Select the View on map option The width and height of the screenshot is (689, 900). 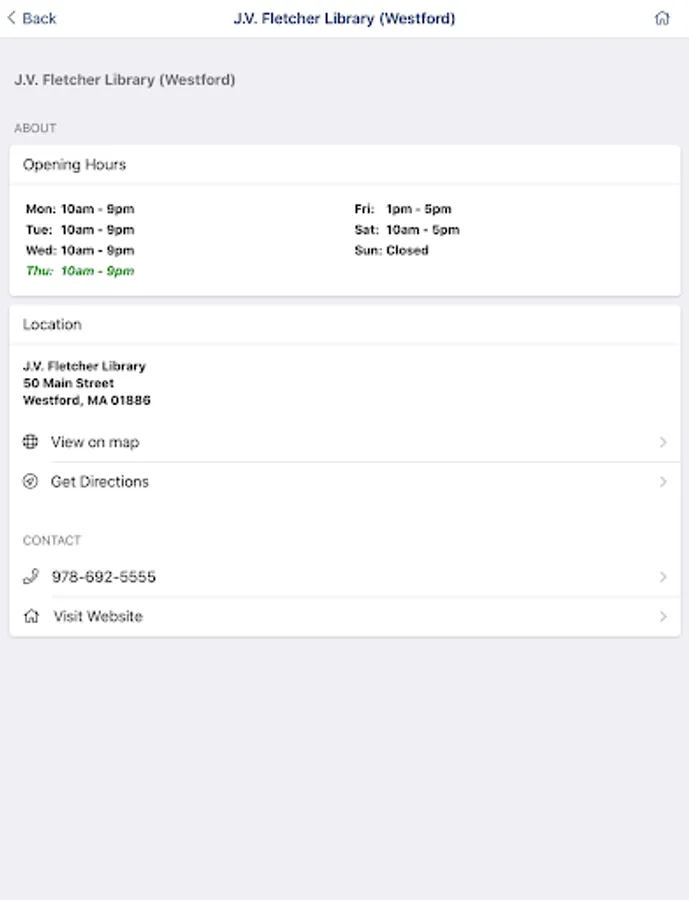(x=95, y=442)
